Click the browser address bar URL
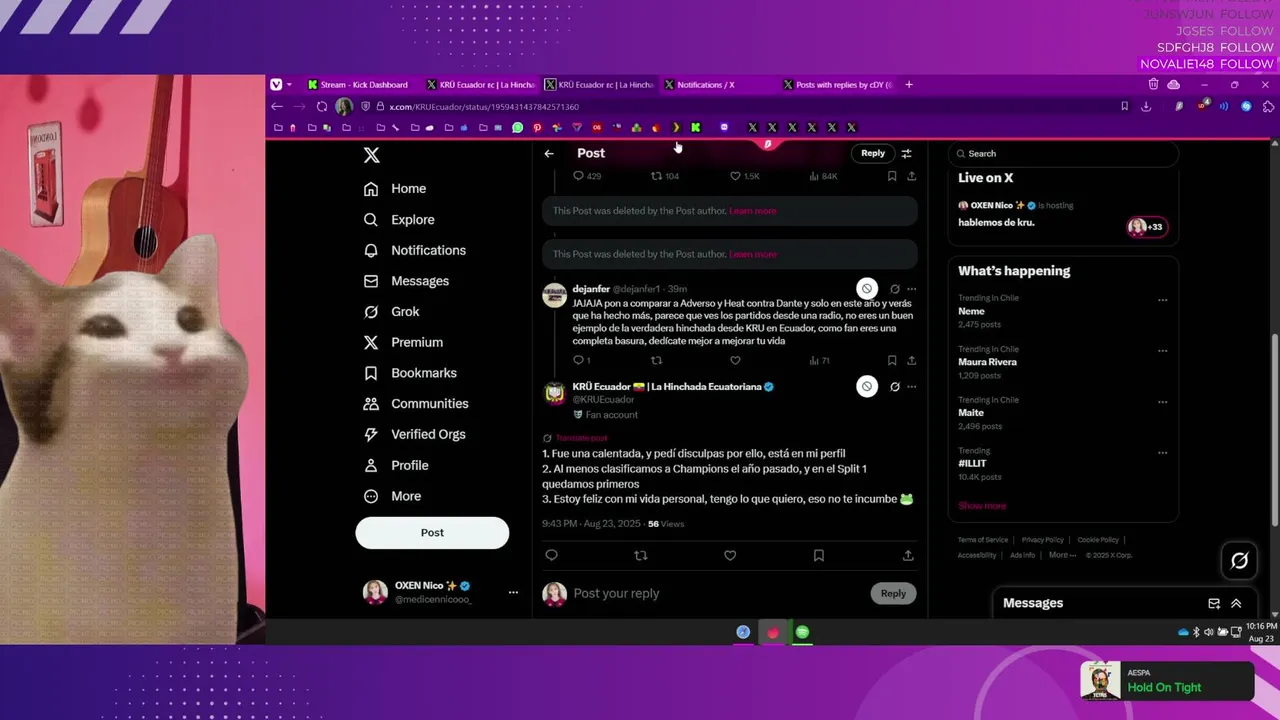Image resolution: width=1280 pixels, height=720 pixels. coord(484,107)
